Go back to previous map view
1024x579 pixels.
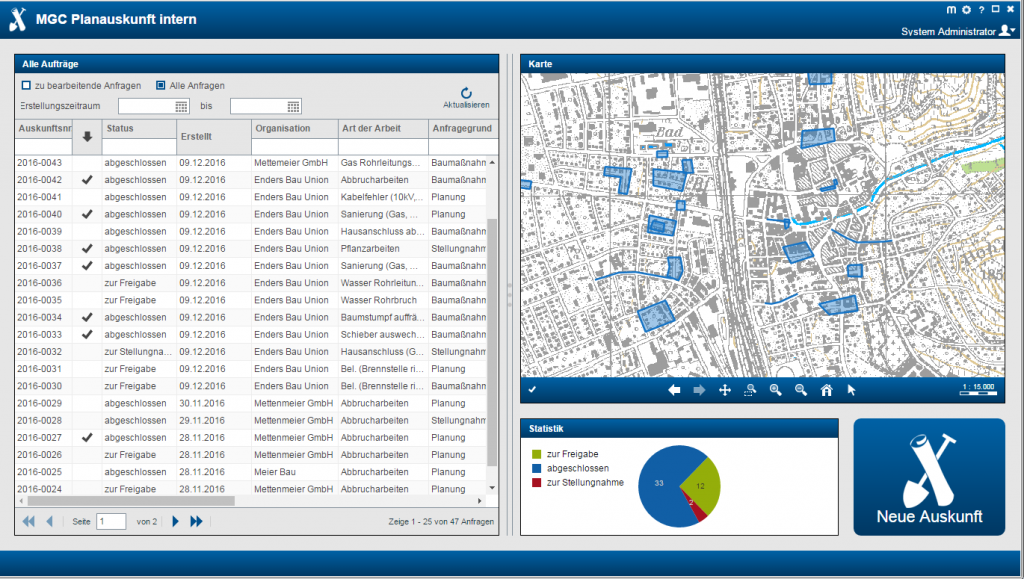674,391
